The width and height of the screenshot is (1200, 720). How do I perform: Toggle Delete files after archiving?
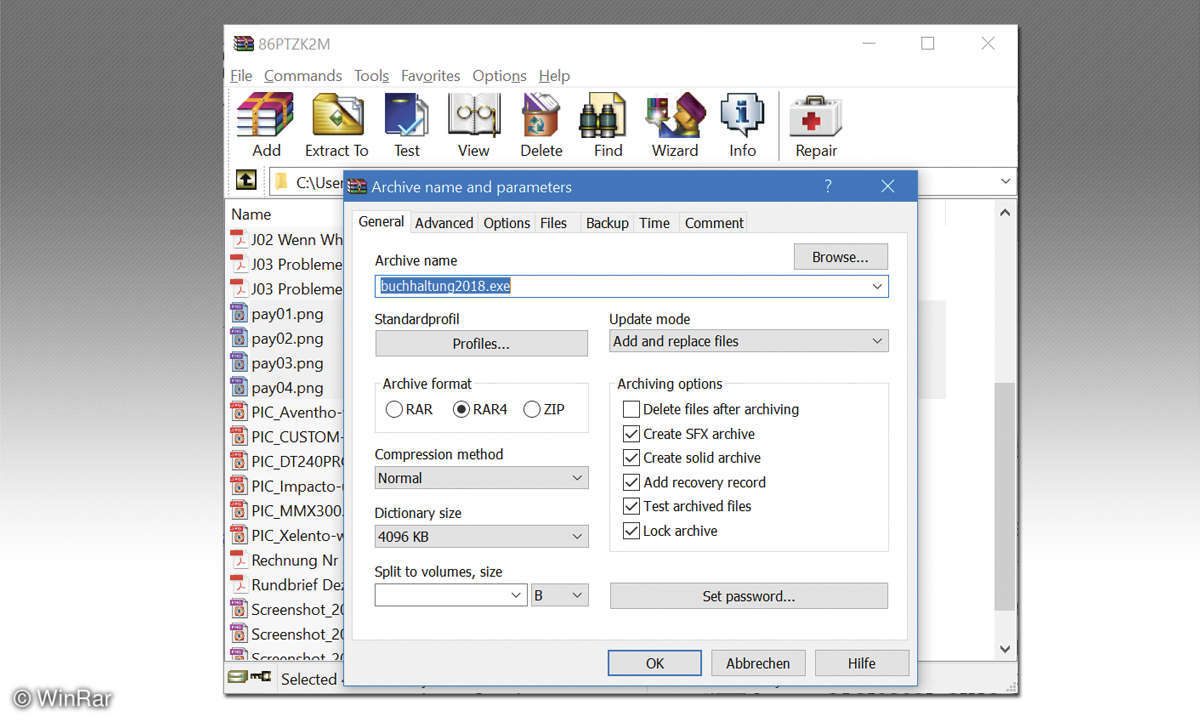click(x=631, y=409)
